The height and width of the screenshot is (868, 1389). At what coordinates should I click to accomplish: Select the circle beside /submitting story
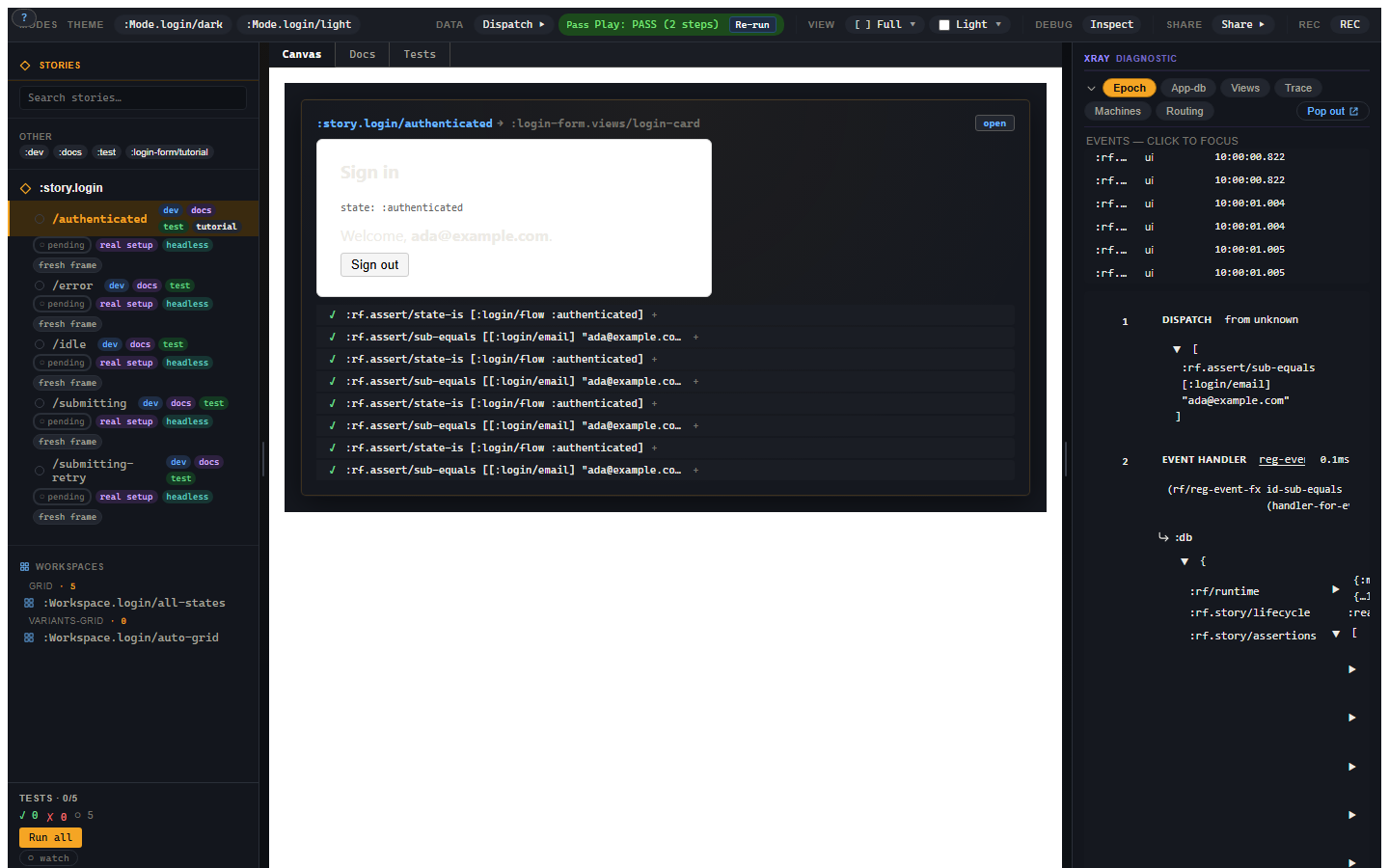tap(40, 403)
